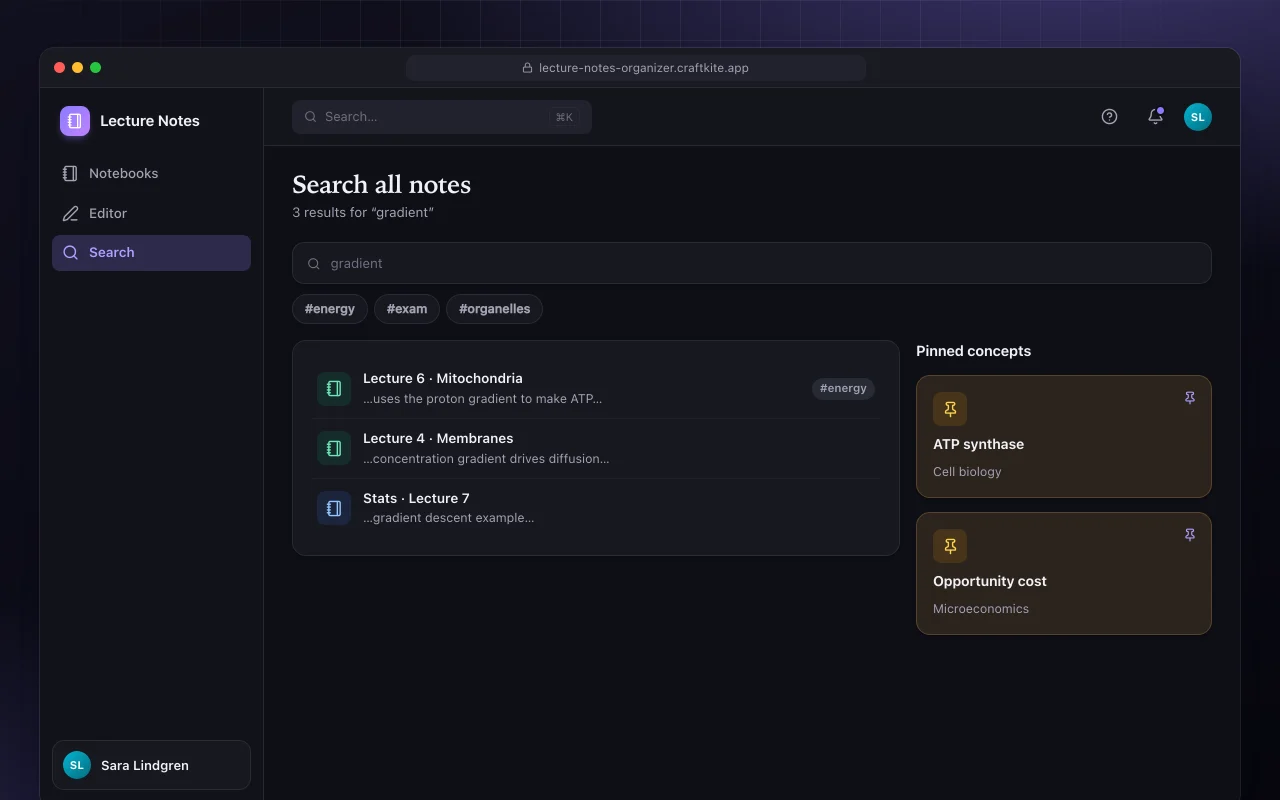Image resolution: width=1280 pixels, height=800 pixels.
Task: Click the Cell biology label under ATP synthase
Action: (x=967, y=472)
